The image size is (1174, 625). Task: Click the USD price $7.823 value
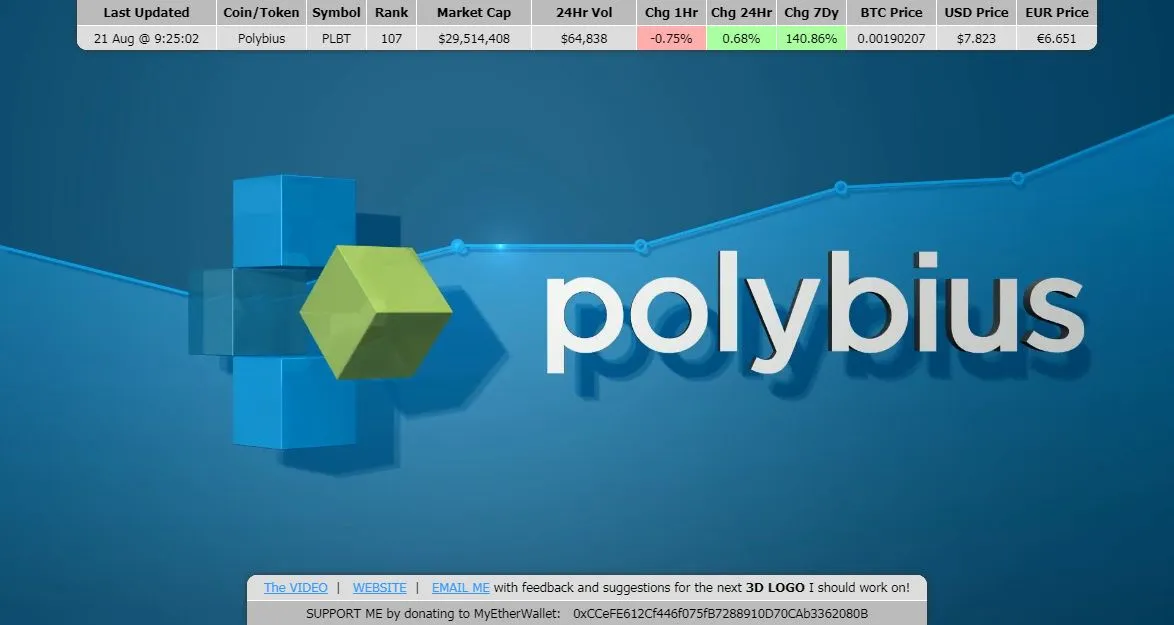[x=976, y=38]
